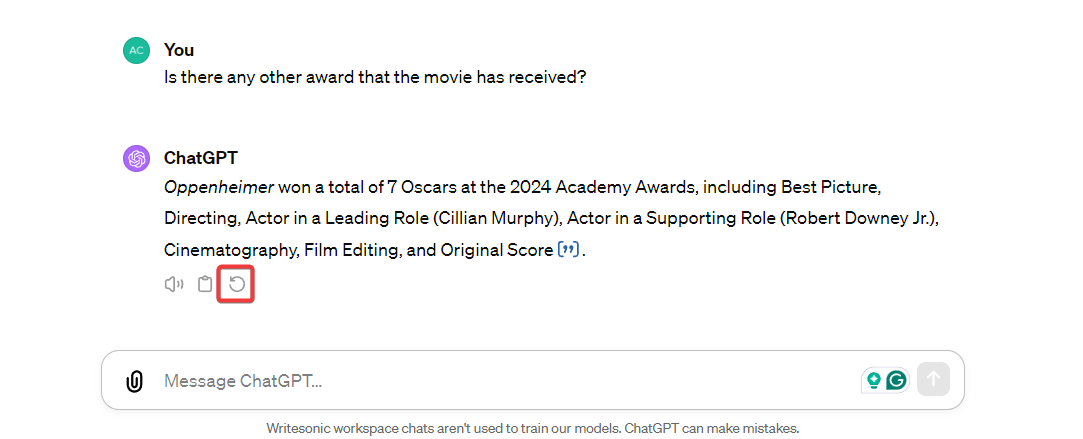Click the read aloud speaker icon
Image resolution: width=1083 pixels, height=439 pixels.
(174, 284)
